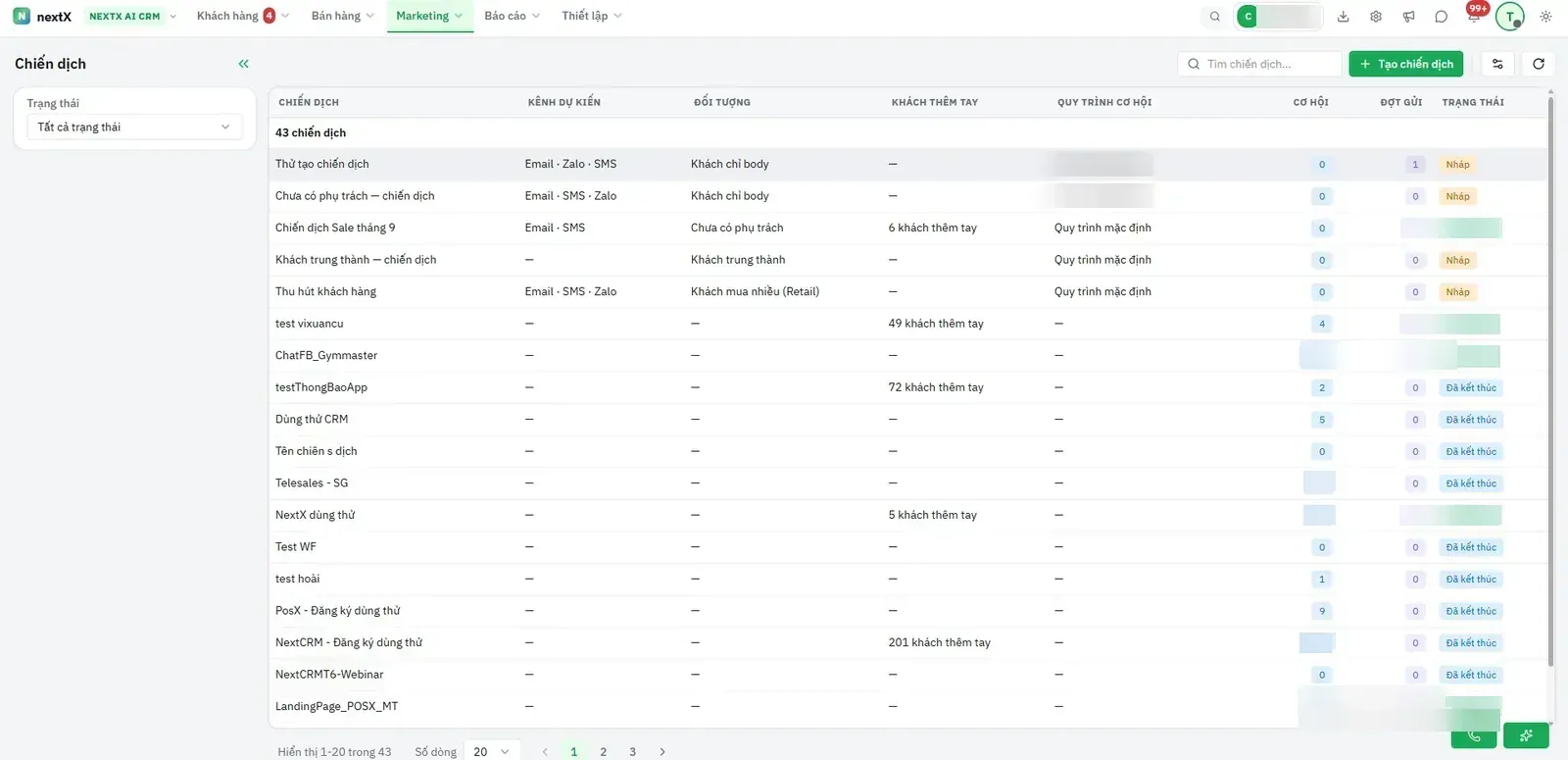The width and height of the screenshot is (1568, 760).
Task: Open the chat bubble icon
Action: tap(1441, 17)
